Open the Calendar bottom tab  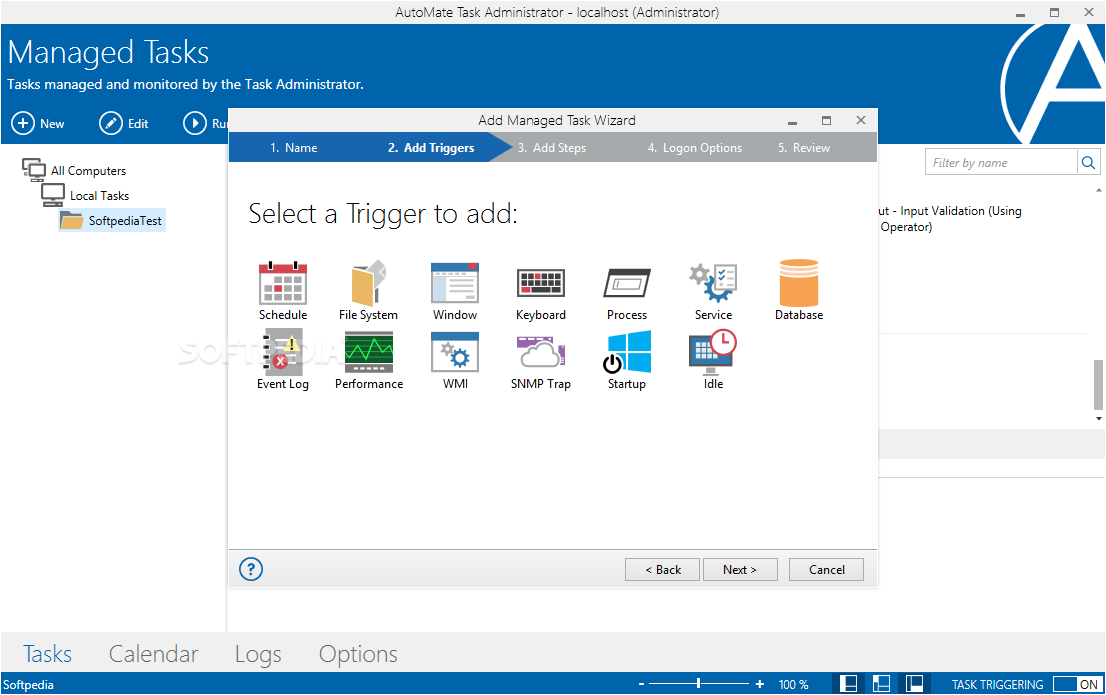[153, 654]
